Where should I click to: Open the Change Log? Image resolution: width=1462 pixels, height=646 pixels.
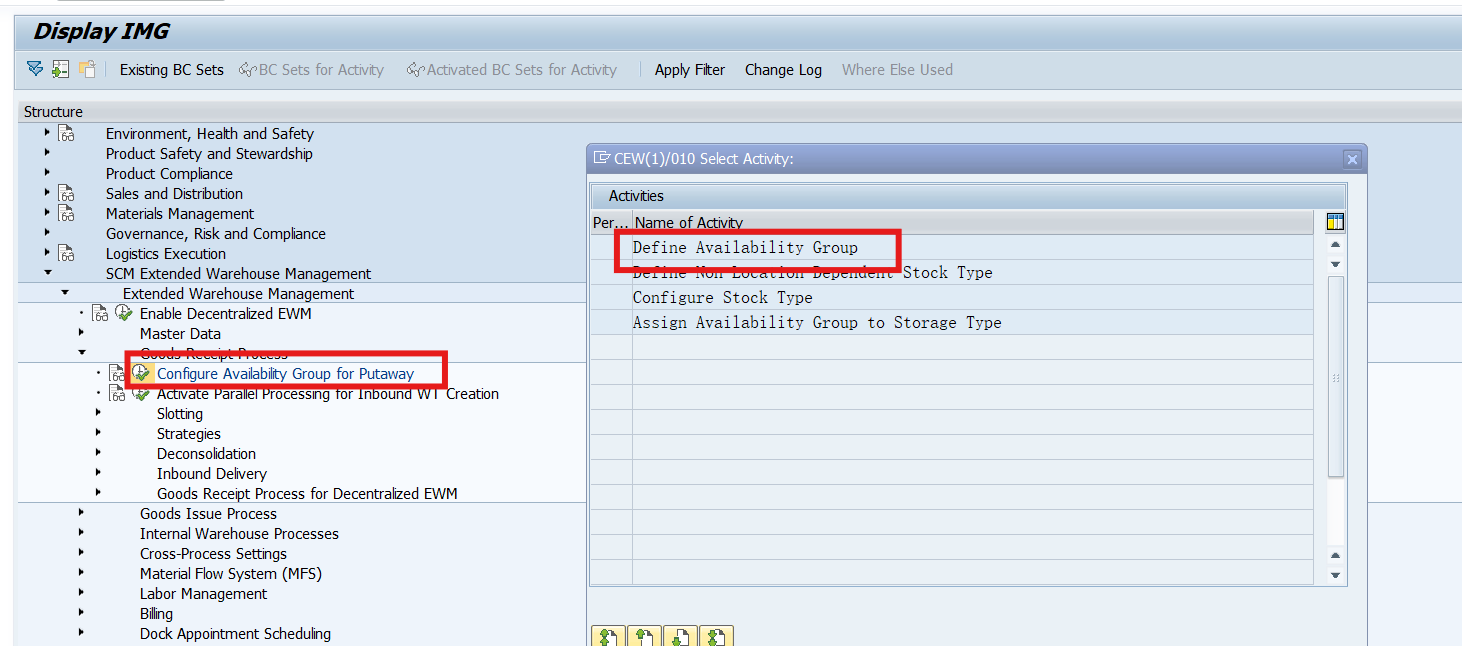pyautogui.click(x=783, y=69)
